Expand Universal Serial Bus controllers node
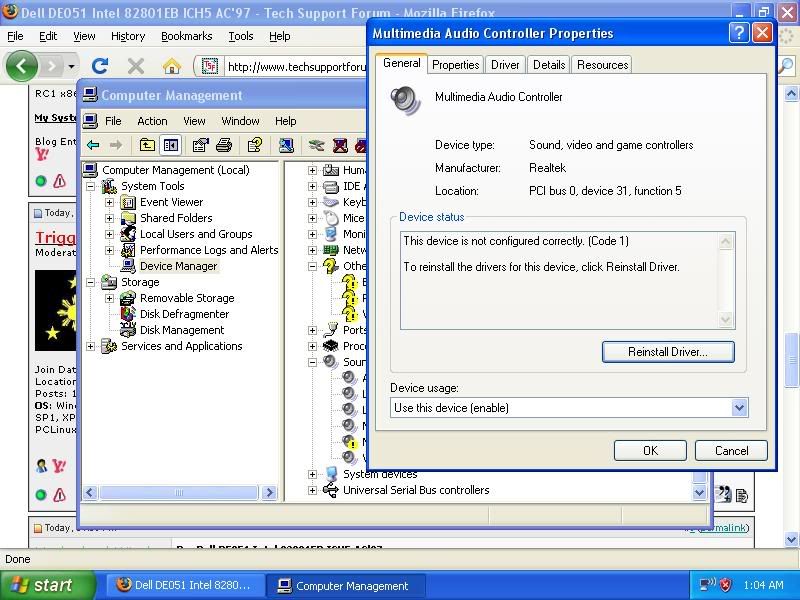The width and height of the screenshot is (800, 600). [312, 490]
